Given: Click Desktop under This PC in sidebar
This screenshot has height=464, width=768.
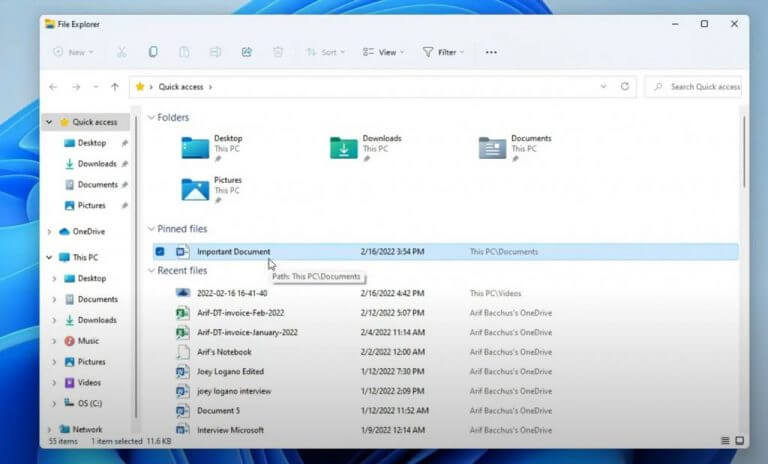Looking at the screenshot, I should (85, 278).
